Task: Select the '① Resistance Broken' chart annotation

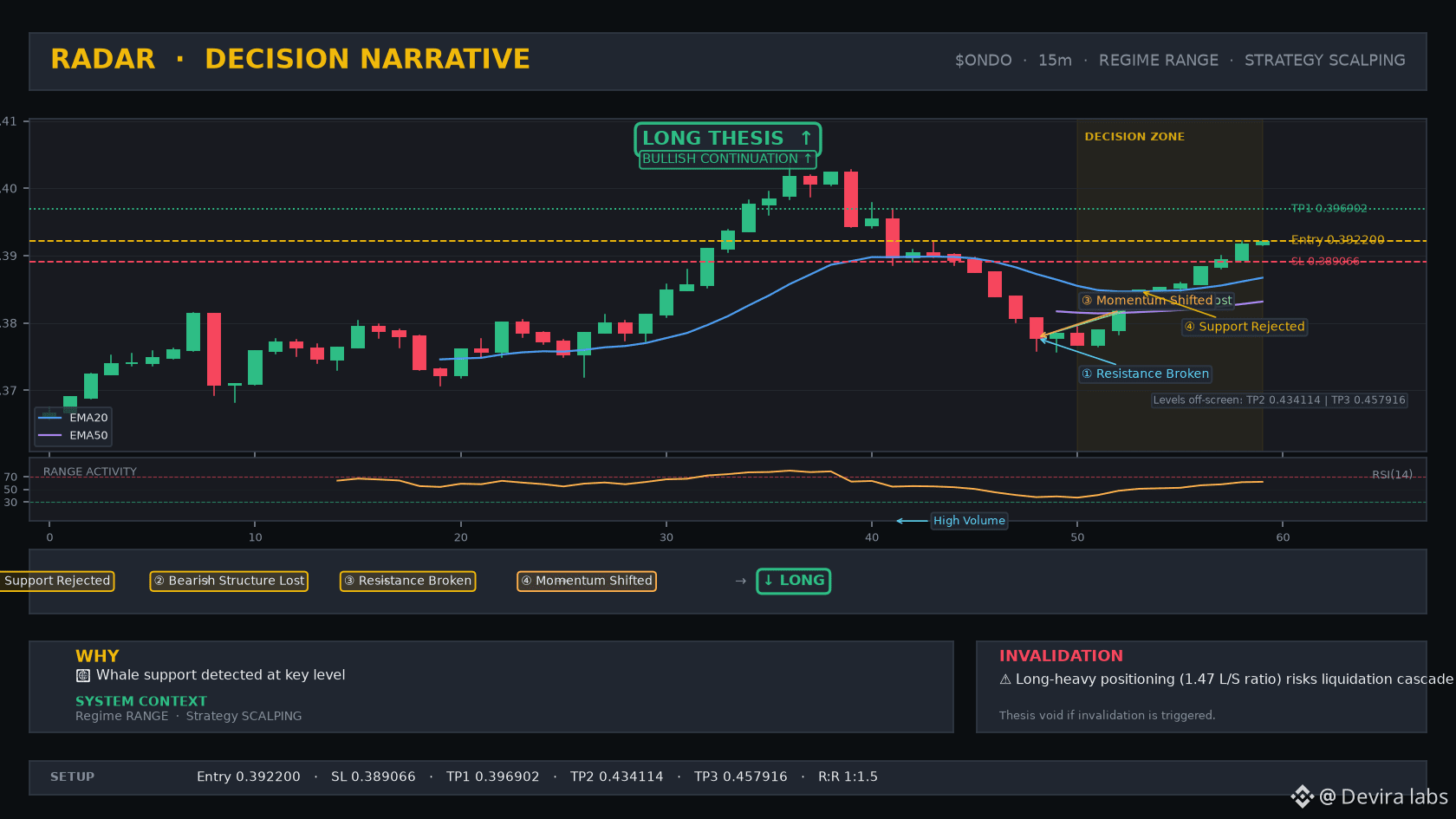Action: pos(1145,374)
